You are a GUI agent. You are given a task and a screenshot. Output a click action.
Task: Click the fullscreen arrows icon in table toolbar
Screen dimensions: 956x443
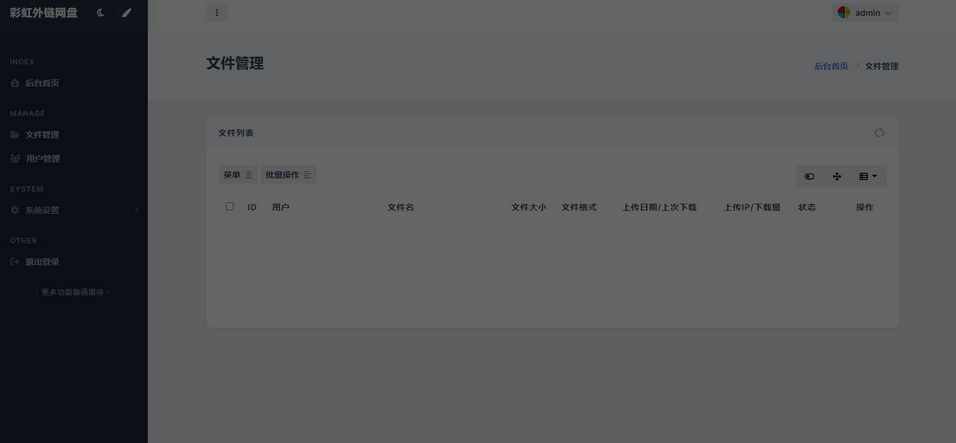coord(837,177)
